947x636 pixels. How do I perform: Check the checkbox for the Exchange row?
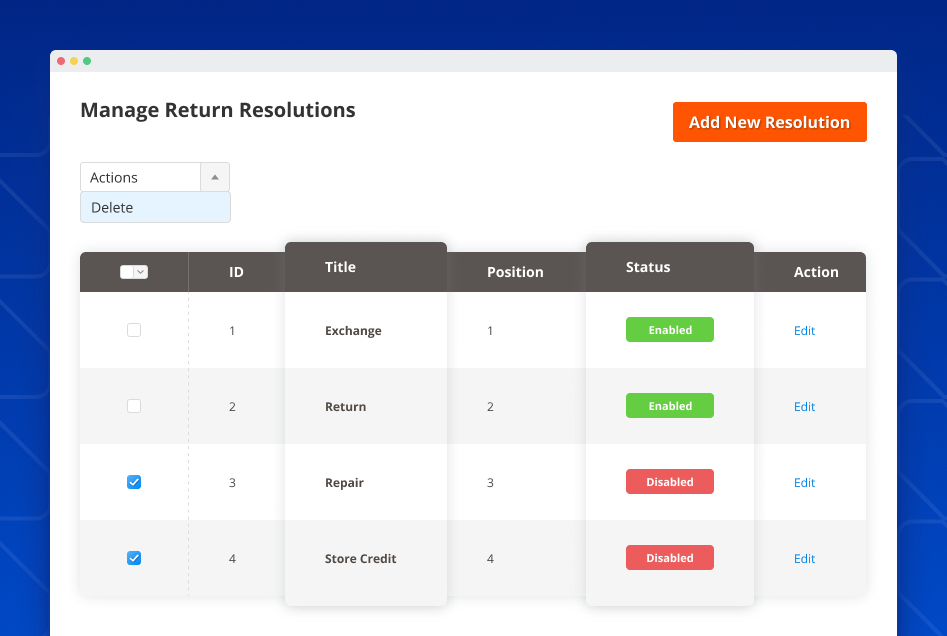coord(134,330)
